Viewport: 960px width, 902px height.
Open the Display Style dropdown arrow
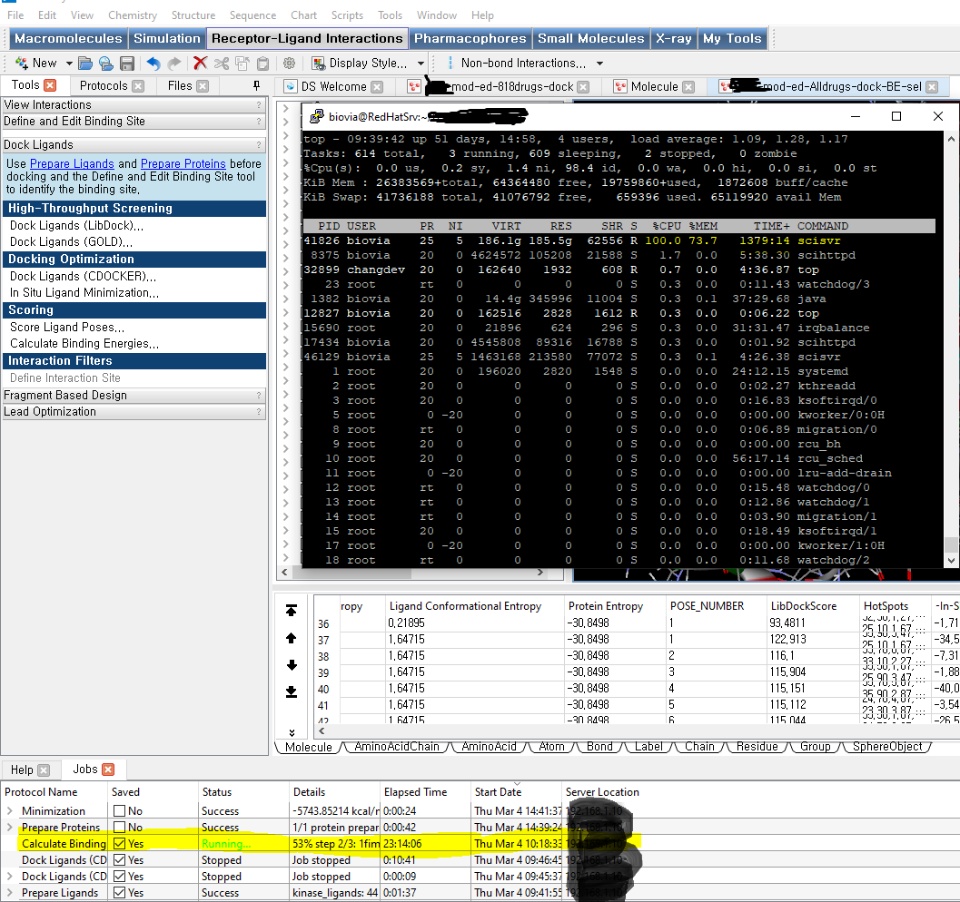(x=421, y=63)
